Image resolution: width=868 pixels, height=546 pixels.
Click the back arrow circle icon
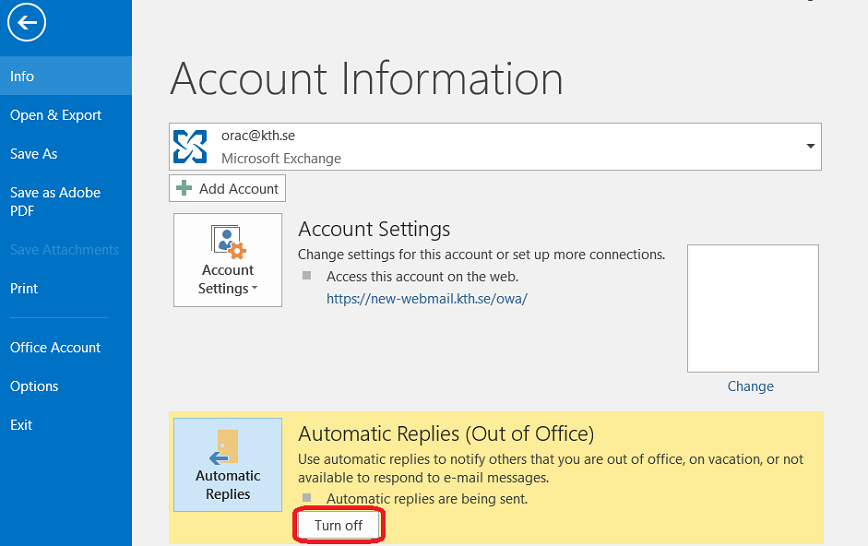tap(26, 22)
